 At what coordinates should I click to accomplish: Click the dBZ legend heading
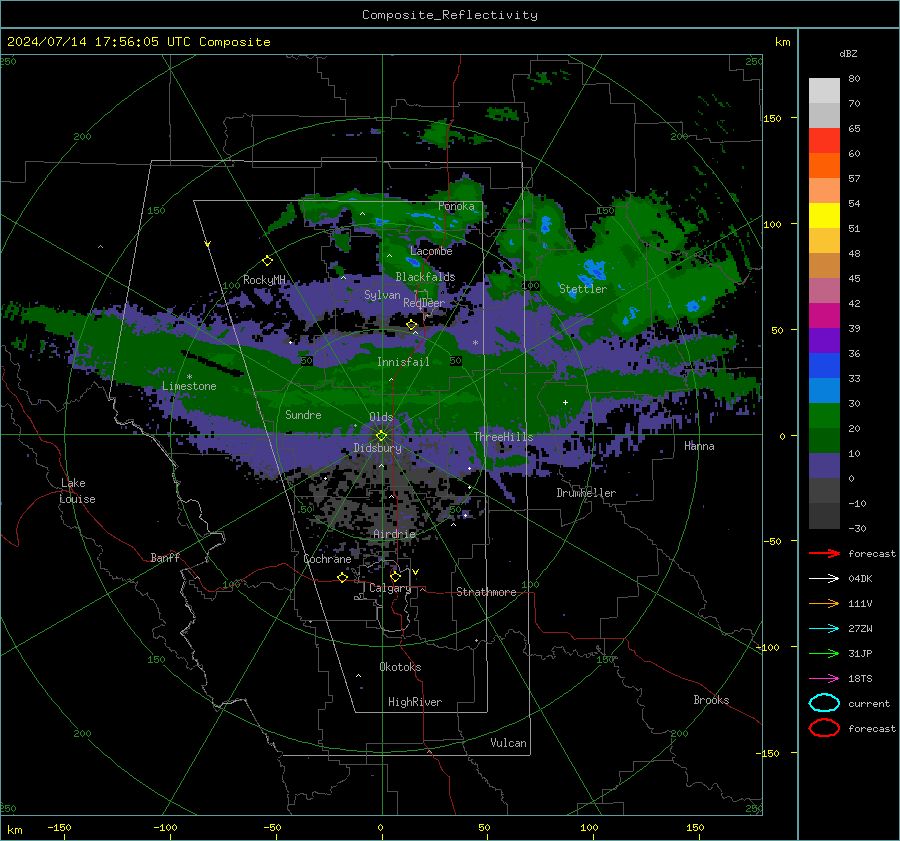(848, 53)
